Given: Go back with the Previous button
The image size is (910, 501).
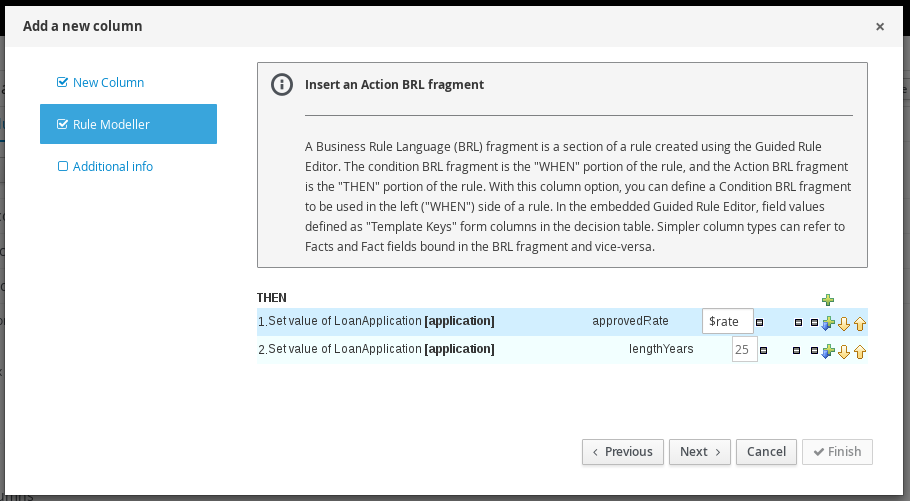Looking at the screenshot, I should click(x=622, y=452).
